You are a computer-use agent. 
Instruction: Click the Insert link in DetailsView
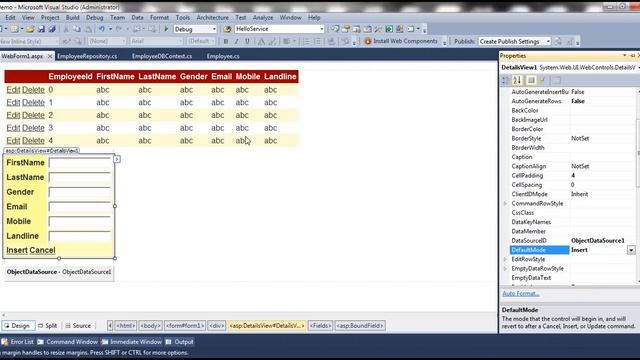click(x=17, y=250)
